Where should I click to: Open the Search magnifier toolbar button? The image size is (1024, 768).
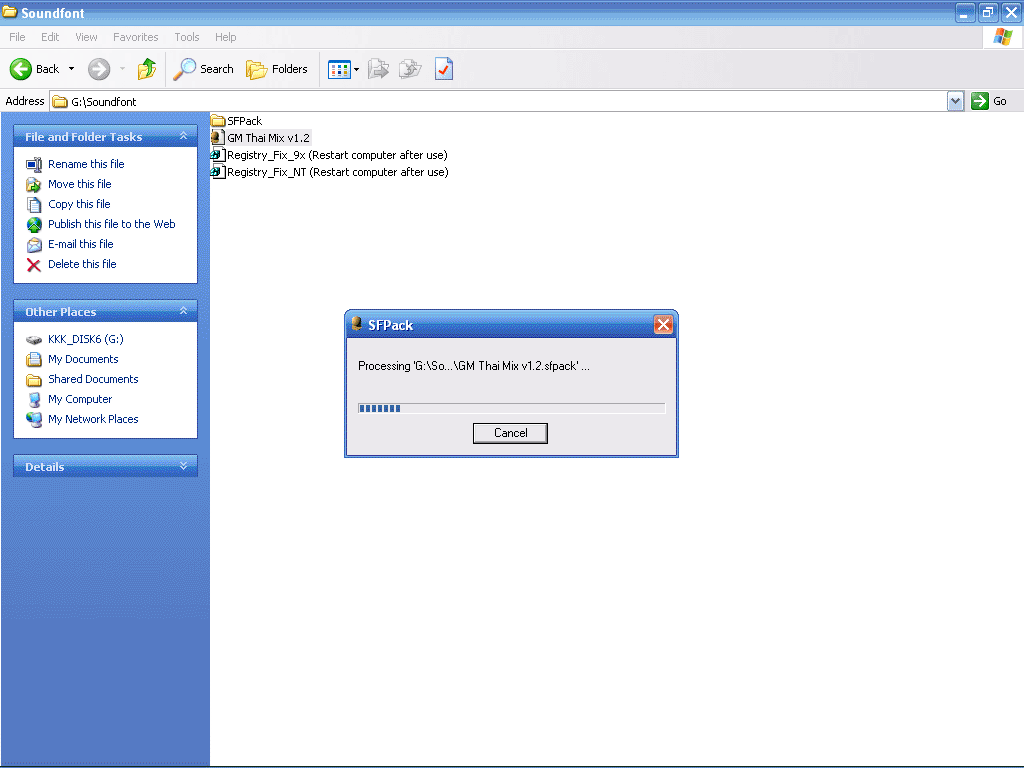click(x=204, y=69)
